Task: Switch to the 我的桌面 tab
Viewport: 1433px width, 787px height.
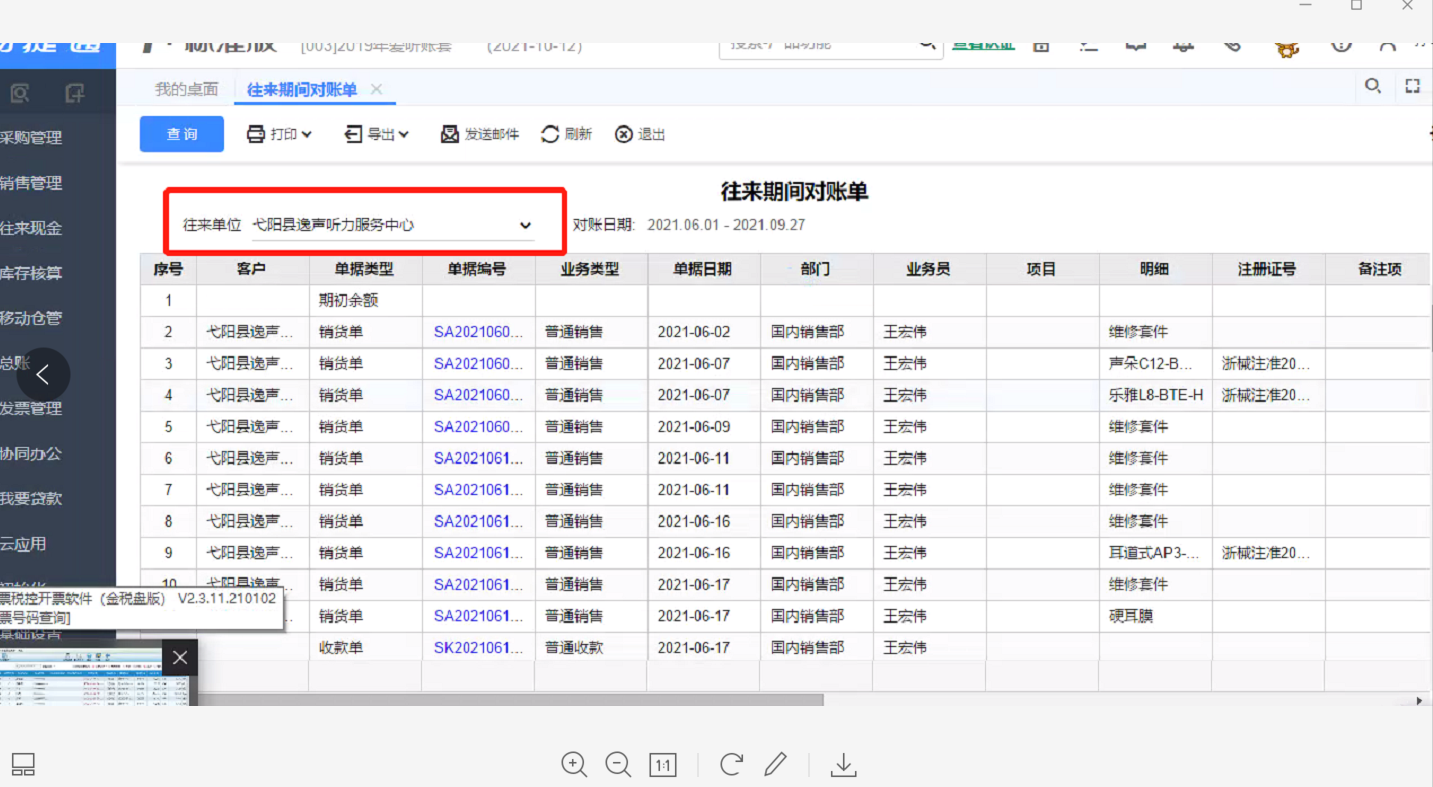Action: pos(186,89)
